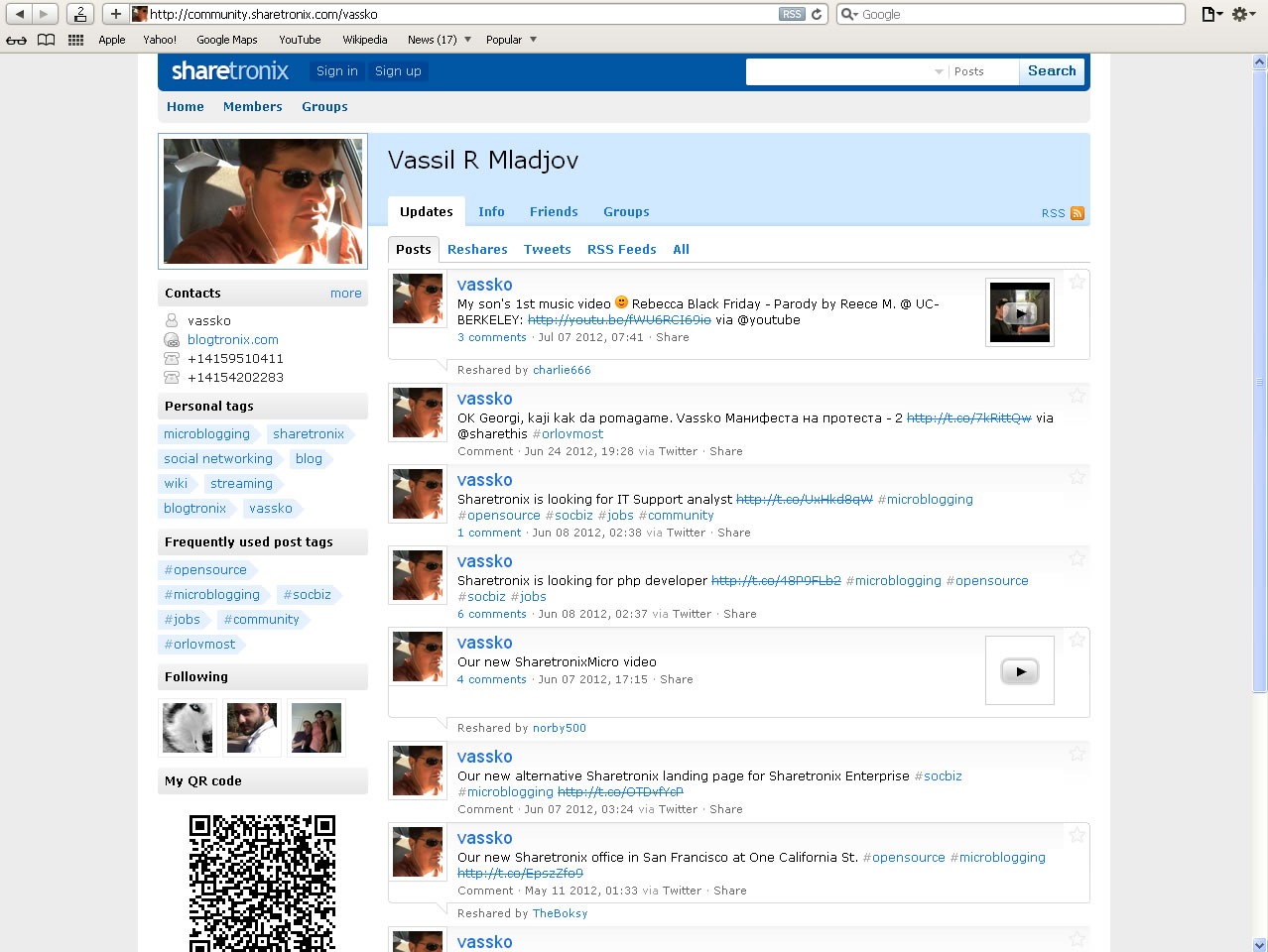Open the charlie666 resharer profile
The image size is (1268, 952).
pos(562,370)
